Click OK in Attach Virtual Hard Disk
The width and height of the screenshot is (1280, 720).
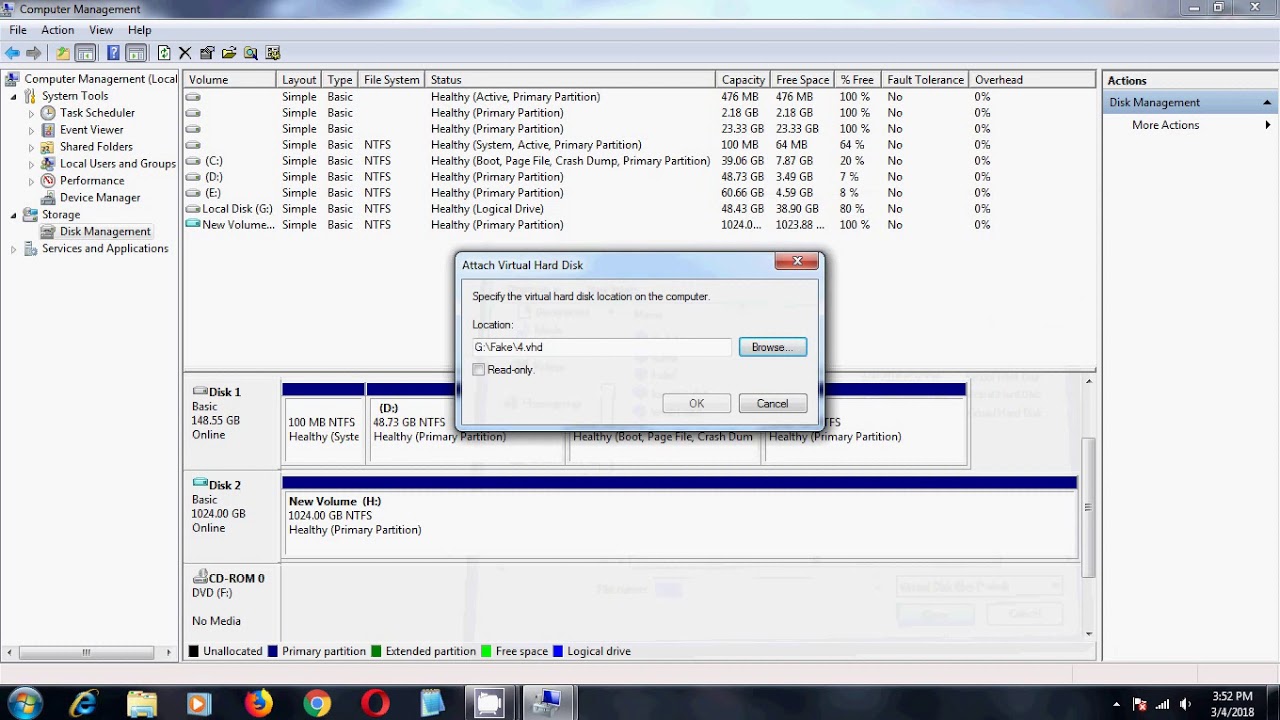[696, 404]
